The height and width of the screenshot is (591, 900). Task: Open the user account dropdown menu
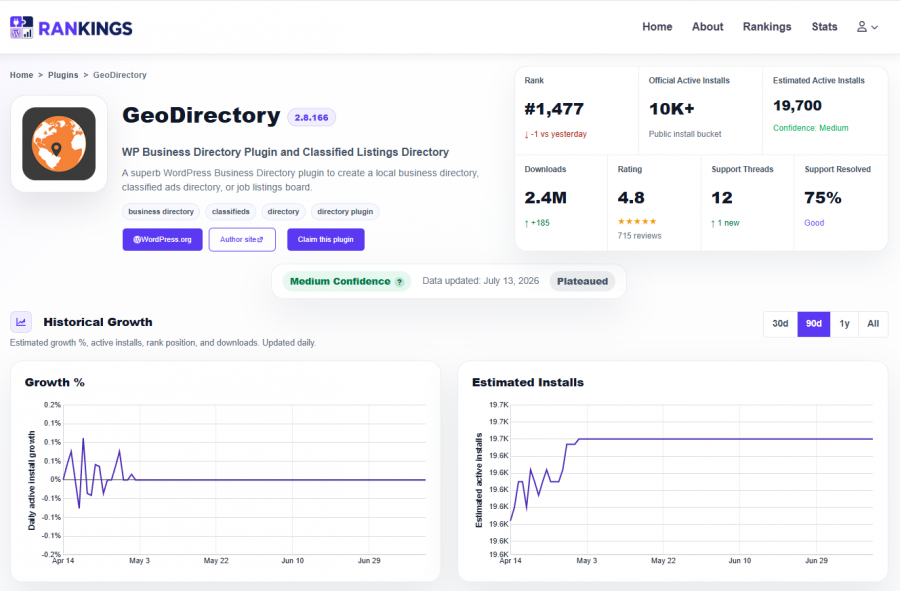click(867, 27)
